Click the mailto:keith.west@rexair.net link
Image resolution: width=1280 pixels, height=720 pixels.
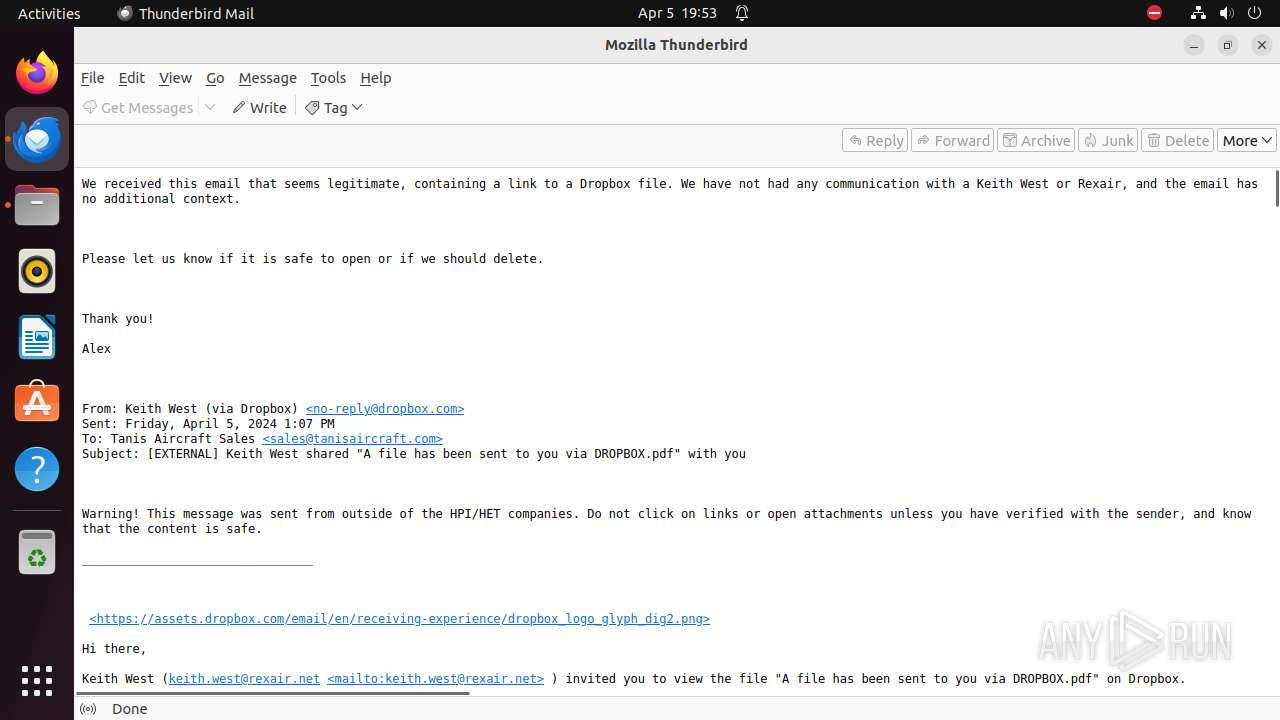[436, 679]
